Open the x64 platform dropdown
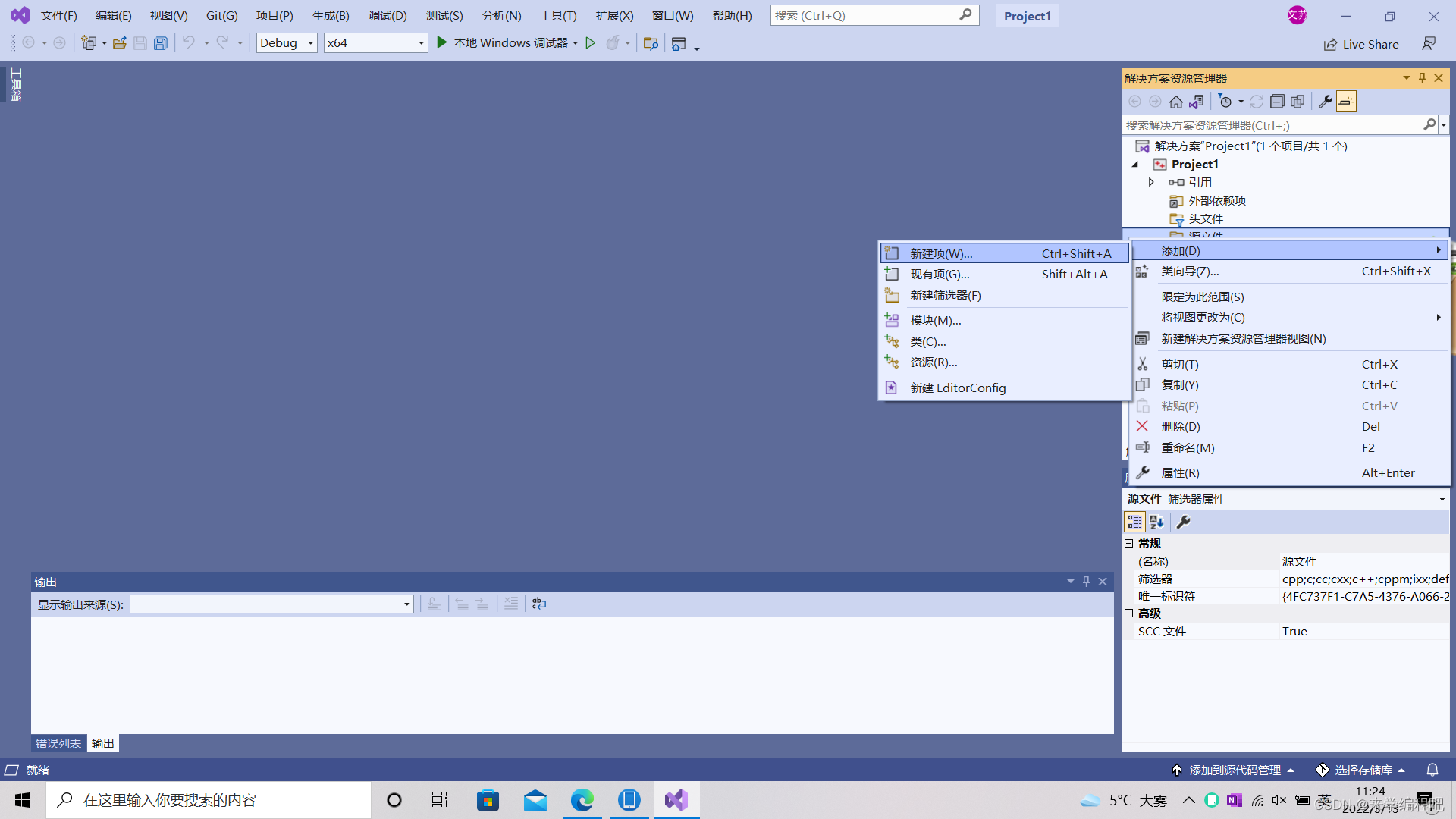Screen dimensions: 1456x819 tap(421, 43)
